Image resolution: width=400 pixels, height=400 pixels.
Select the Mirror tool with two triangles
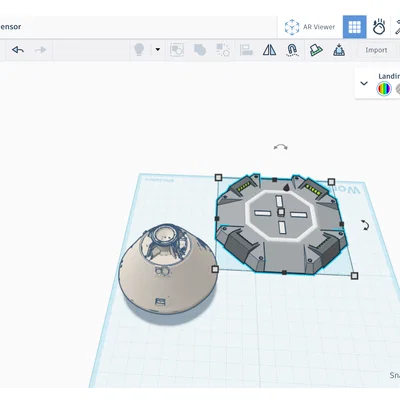coord(269,50)
